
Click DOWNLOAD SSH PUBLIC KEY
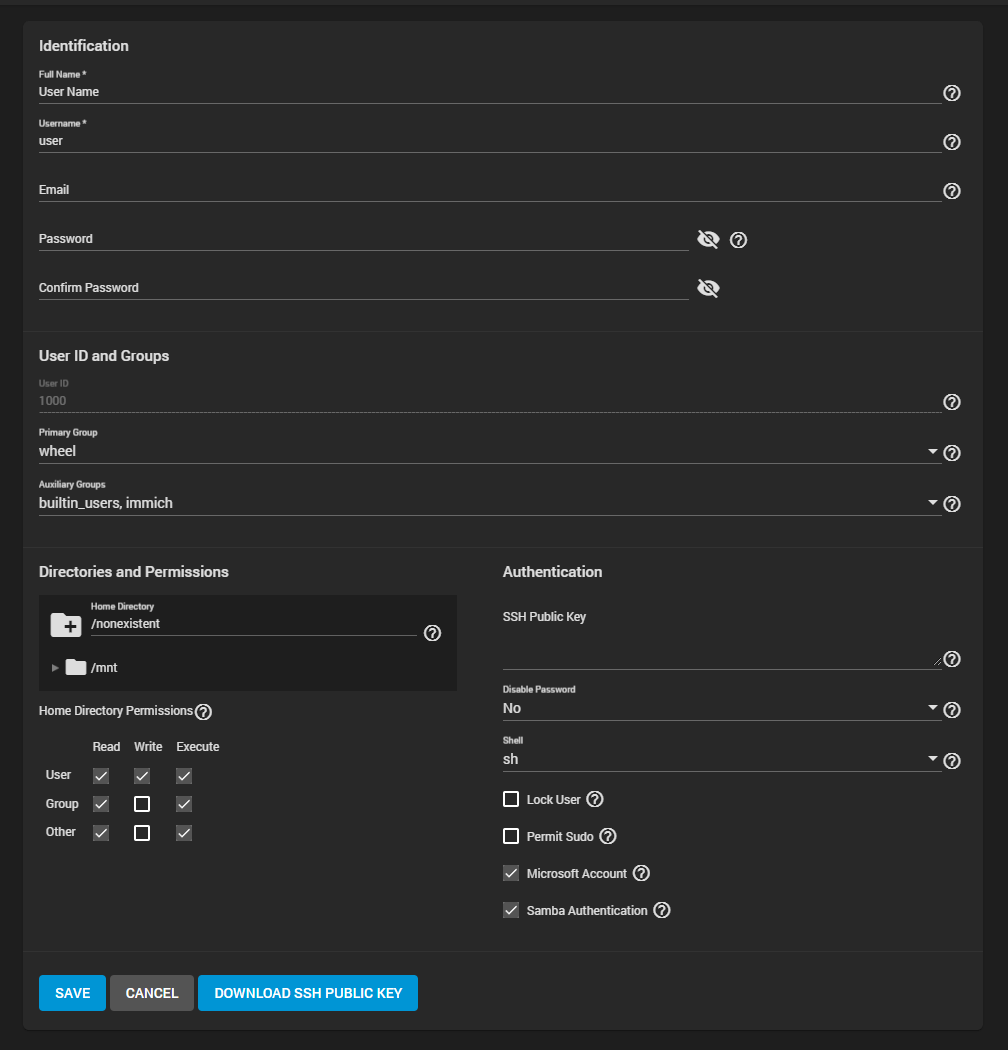[307, 993]
